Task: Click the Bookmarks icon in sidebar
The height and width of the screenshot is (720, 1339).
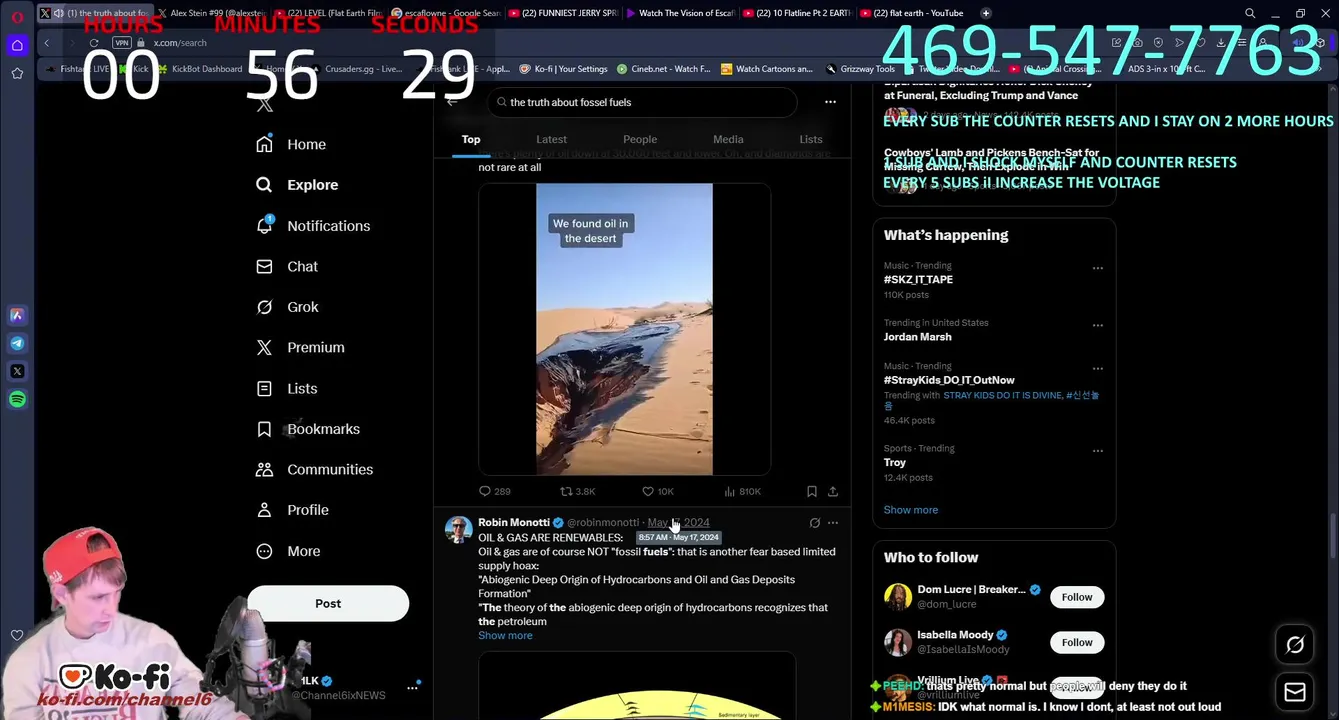Action: [264, 429]
